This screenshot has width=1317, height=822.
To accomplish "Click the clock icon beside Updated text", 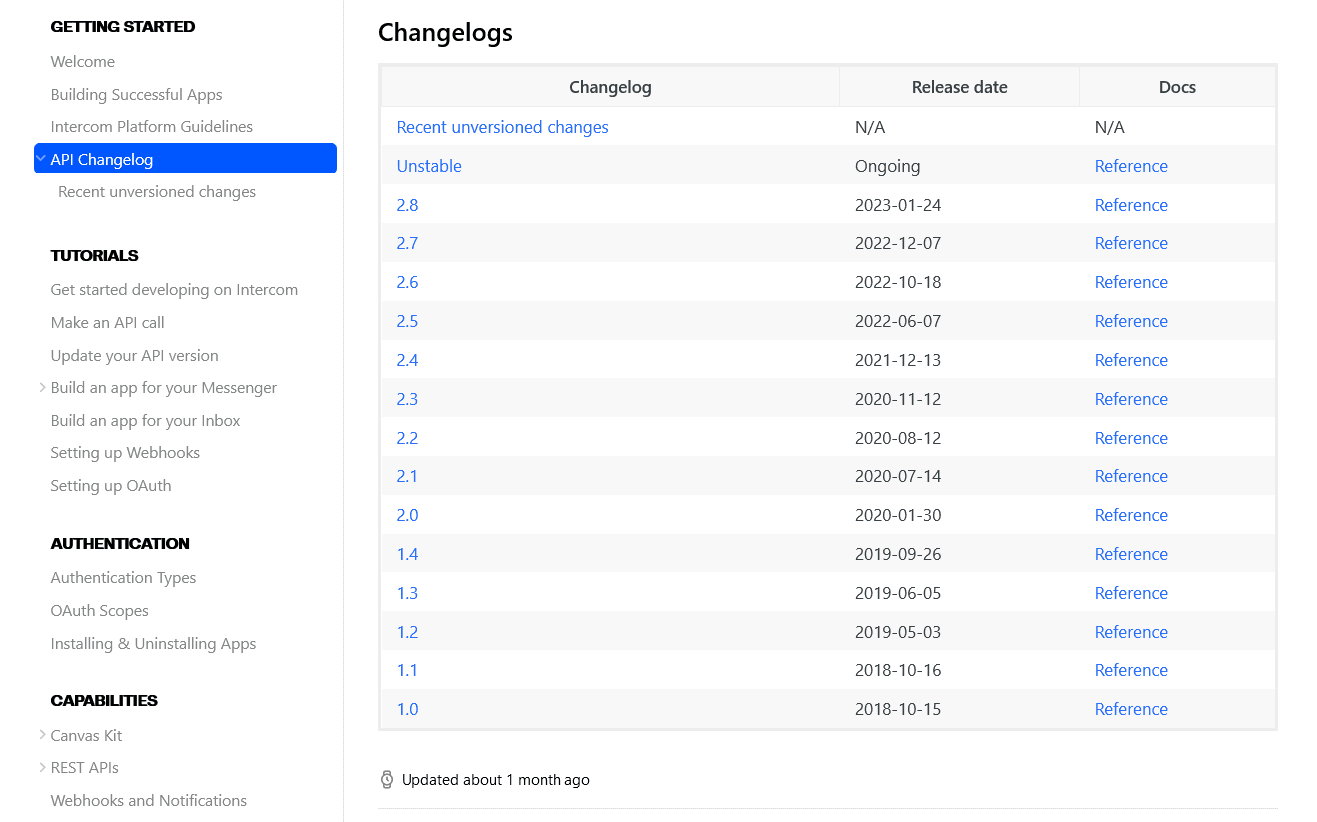I will tap(387, 780).
